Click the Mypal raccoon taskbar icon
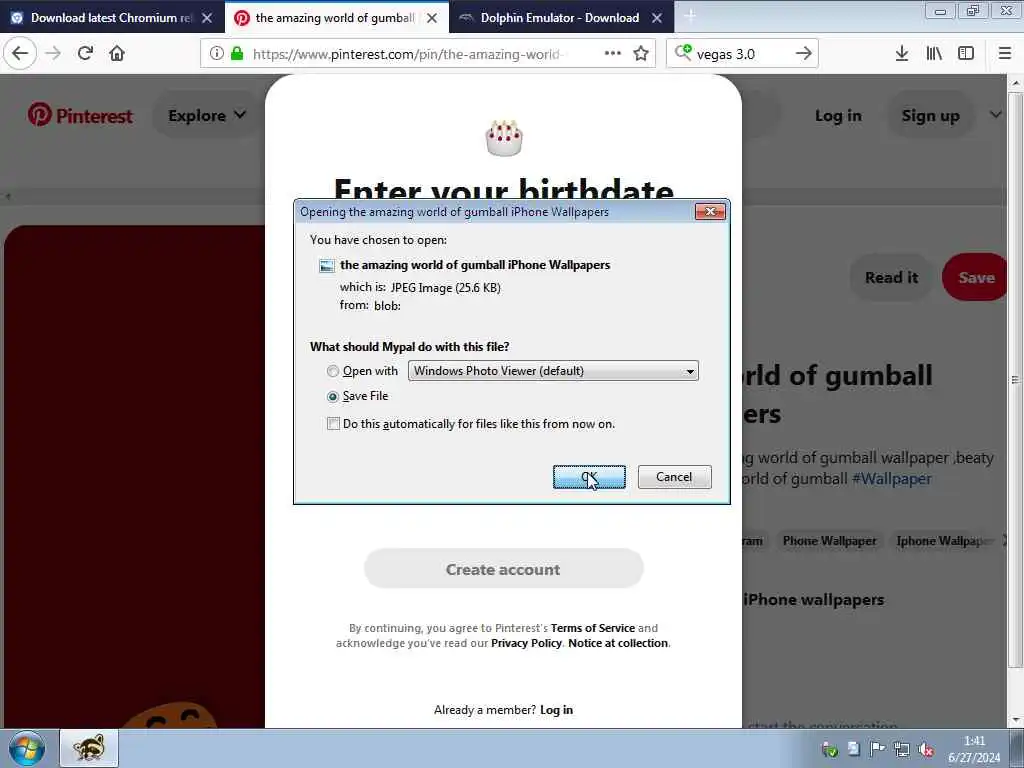Viewport: 1024px width, 768px height. coord(89,748)
